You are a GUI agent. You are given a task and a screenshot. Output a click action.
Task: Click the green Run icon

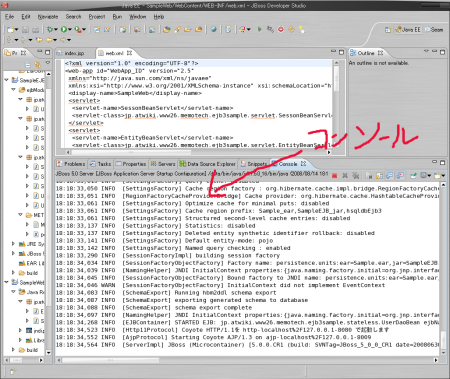tap(63, 29)
